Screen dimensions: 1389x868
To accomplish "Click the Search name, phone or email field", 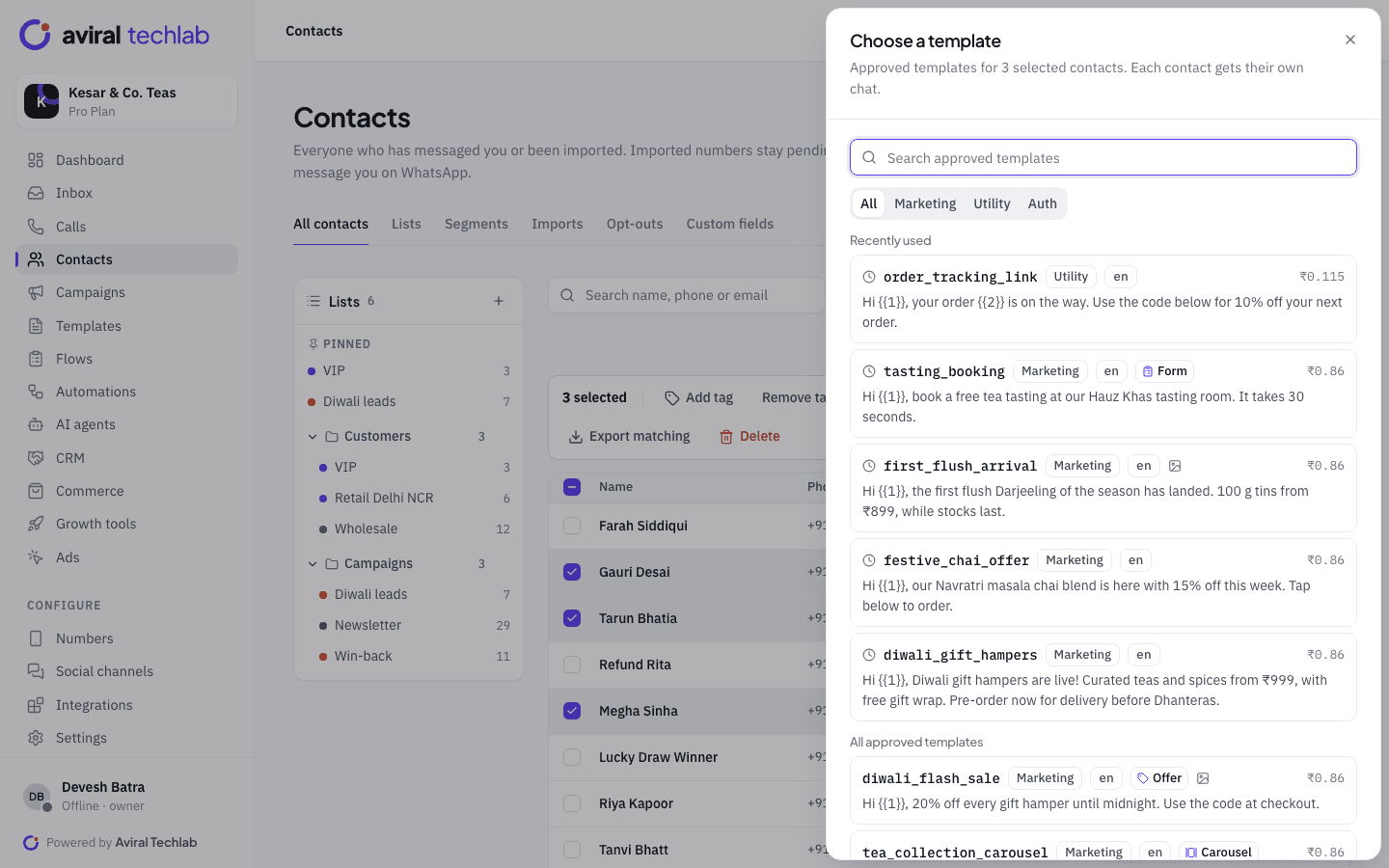I will pyautogui.click(x=688, y=295).
